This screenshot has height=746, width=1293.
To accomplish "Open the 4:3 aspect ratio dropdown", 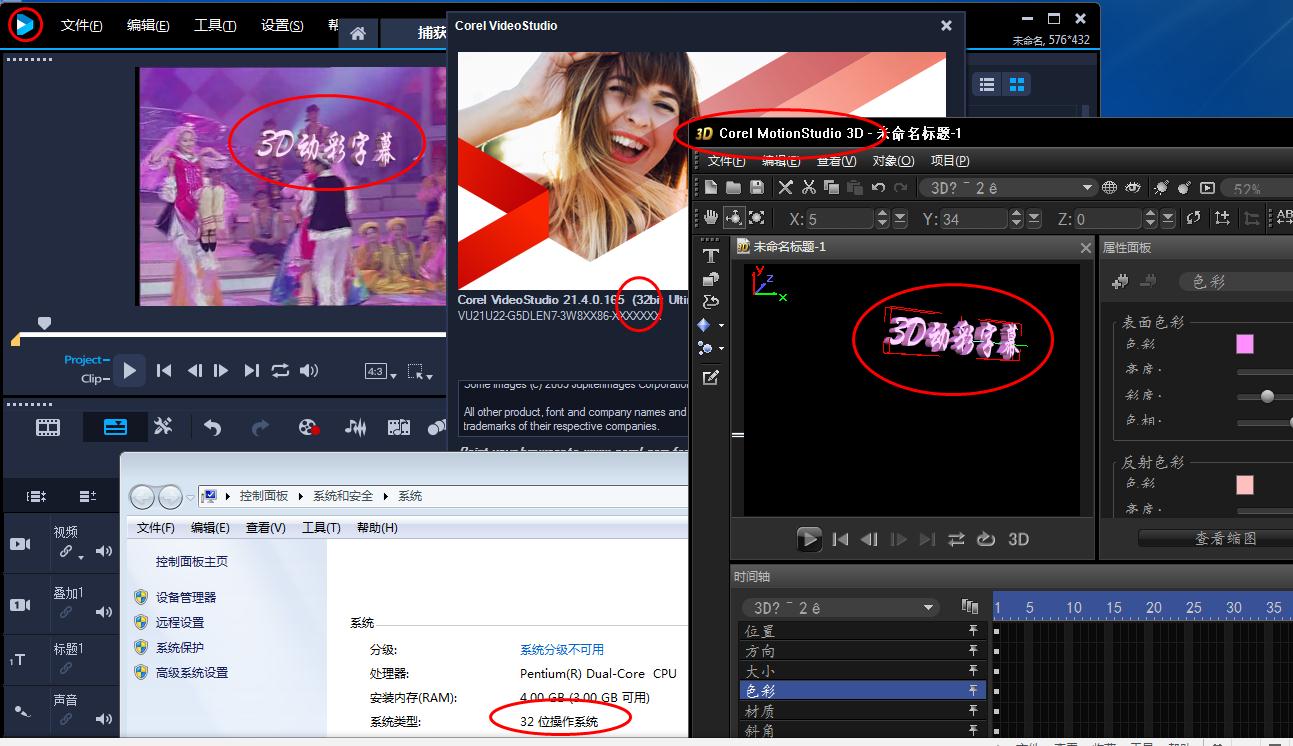I will click(381, 372).
